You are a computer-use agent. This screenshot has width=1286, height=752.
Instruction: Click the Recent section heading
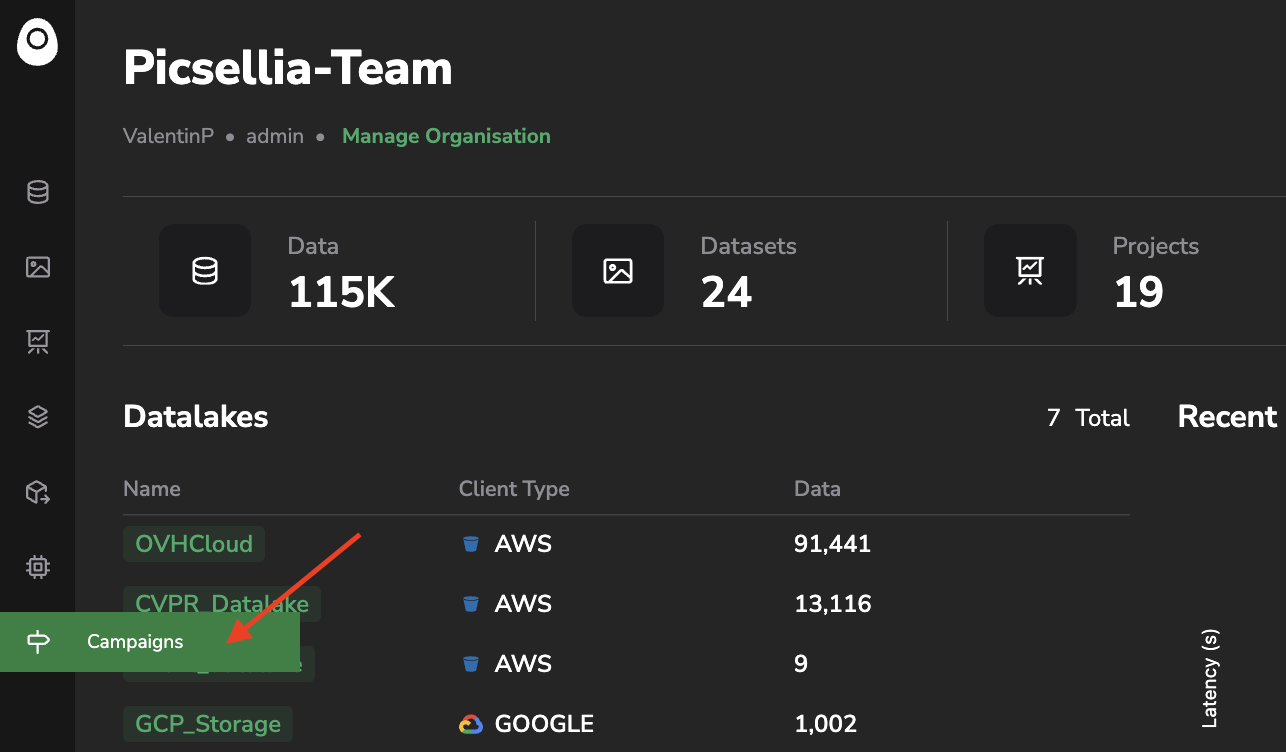pyautogui.click(x=1228, y=416)
